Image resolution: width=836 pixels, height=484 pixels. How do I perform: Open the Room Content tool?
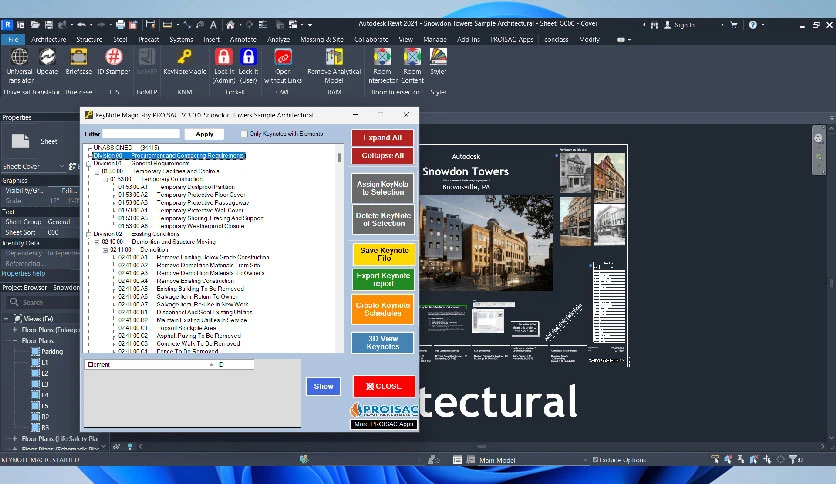(x=412, y=58)
